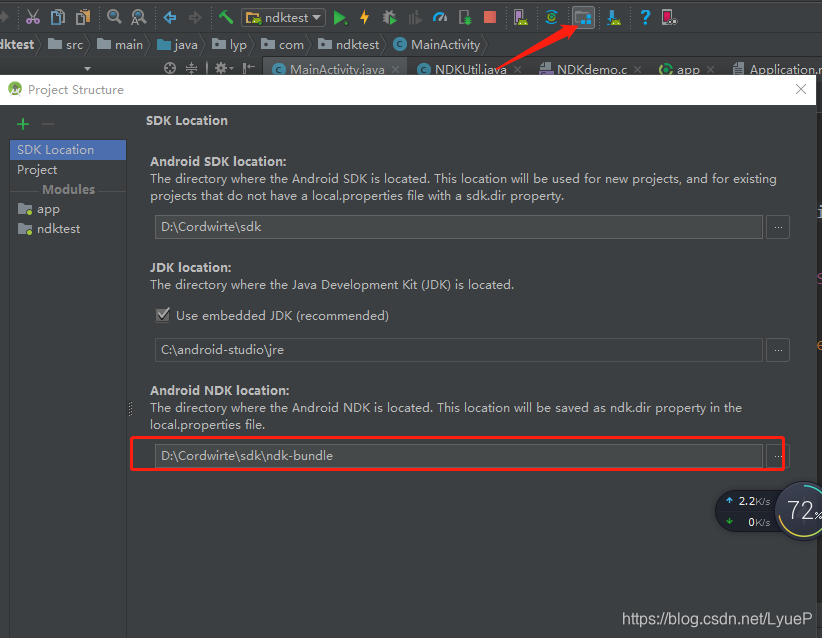Run app with green play button

tap(340, 18)
